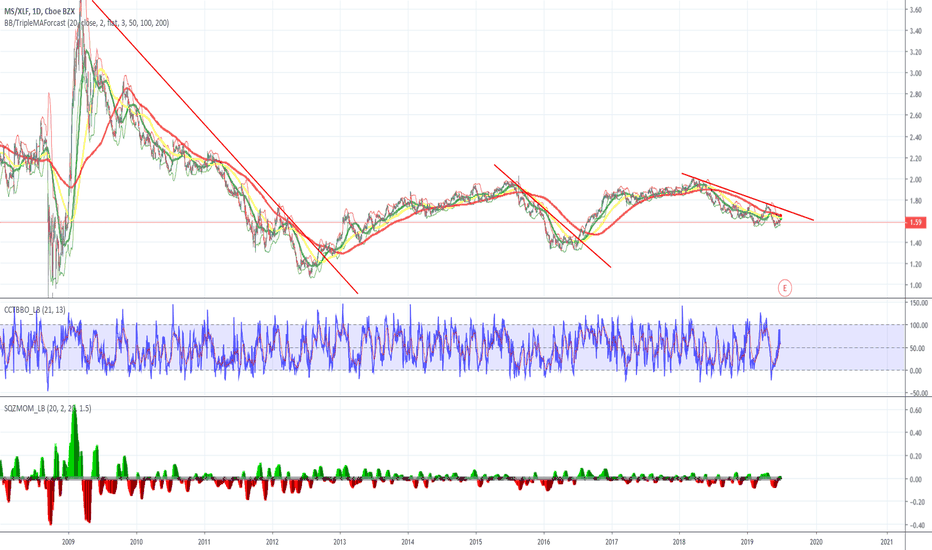Click the 2011 label on time axis
The width and height of the screenshot is (932, 550).
204,542
